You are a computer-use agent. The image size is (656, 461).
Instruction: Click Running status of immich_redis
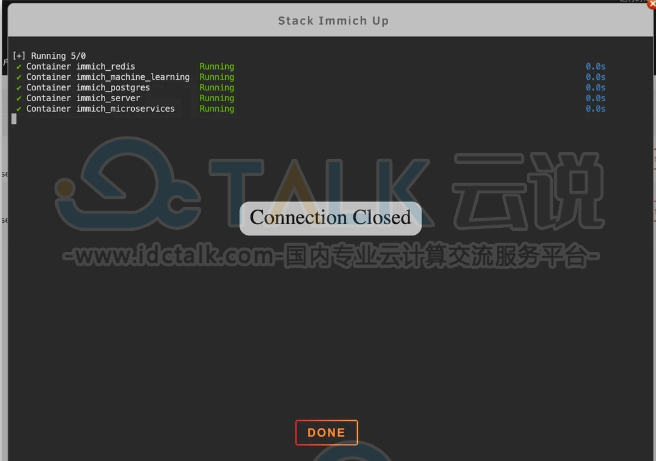pyautogui.click(x=217, y=67)
